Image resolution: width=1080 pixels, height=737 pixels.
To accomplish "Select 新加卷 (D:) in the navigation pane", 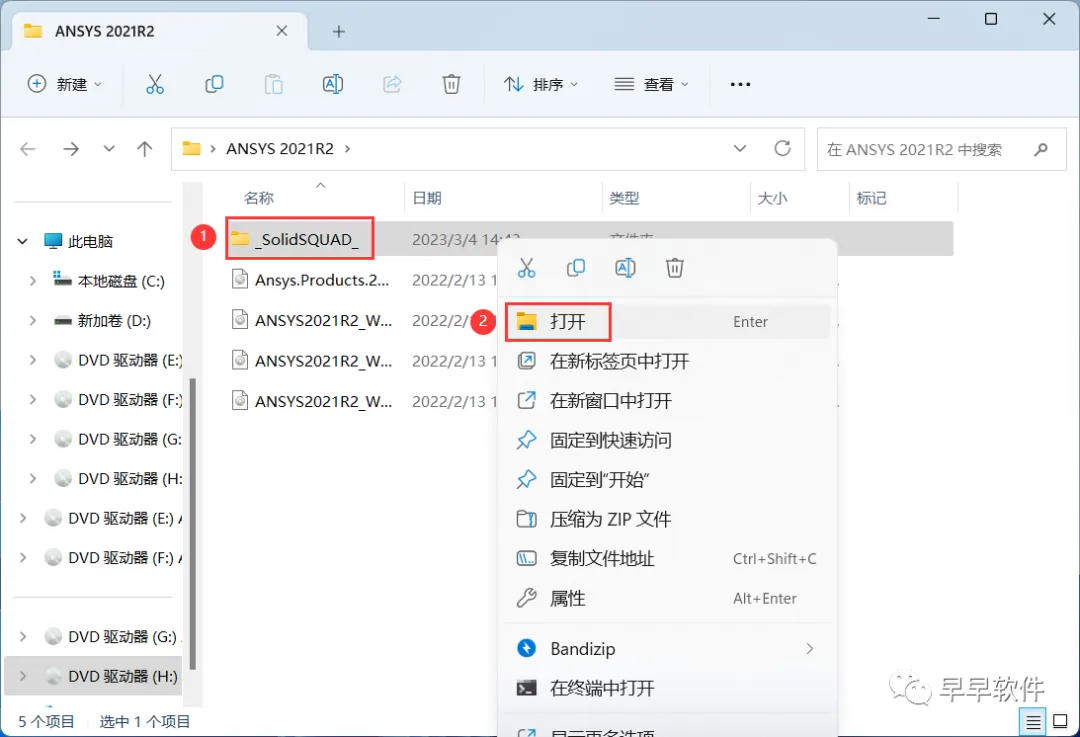I will click(x=114, y=321).
